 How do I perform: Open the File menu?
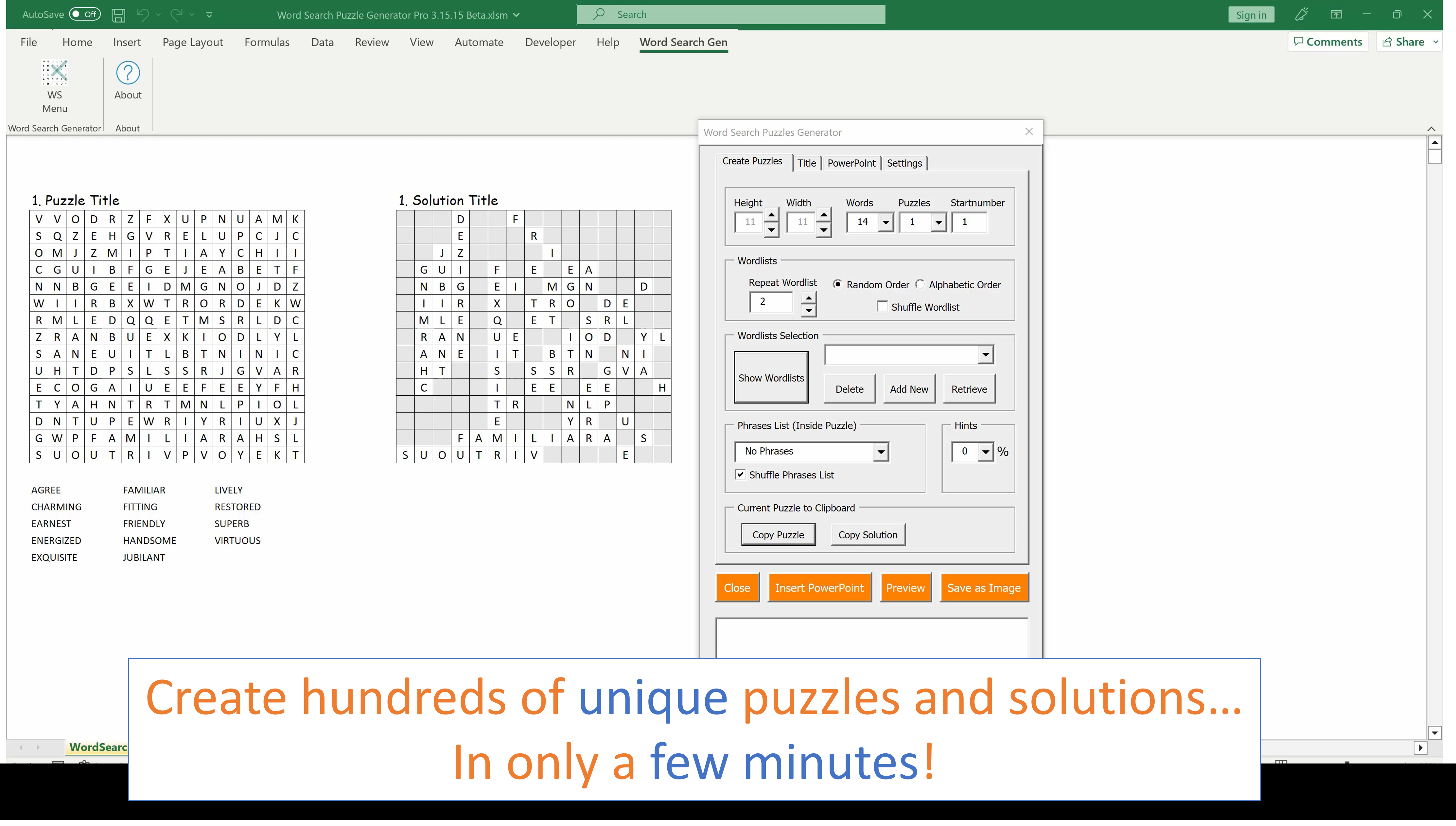click(x=28, y=42)
